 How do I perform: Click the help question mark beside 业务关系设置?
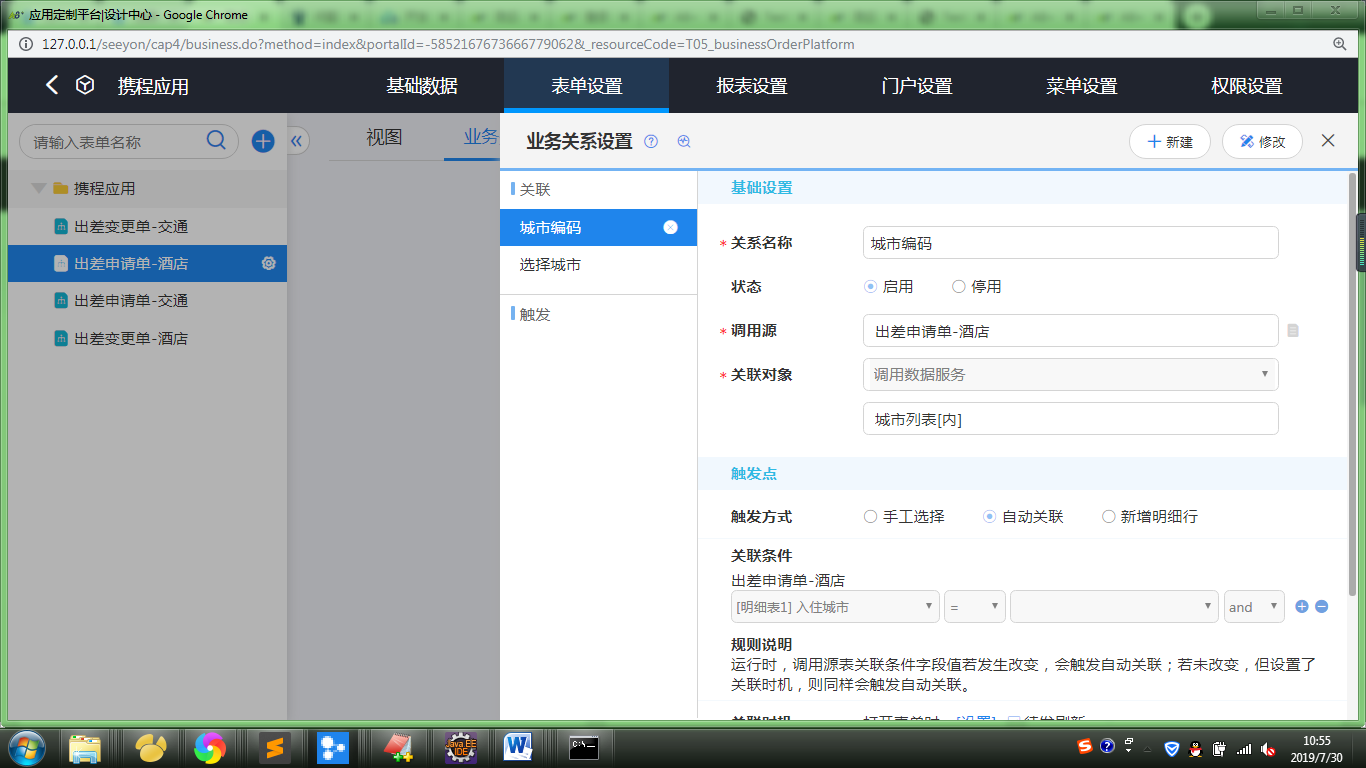pyautogui.click(x=651, y=142)
